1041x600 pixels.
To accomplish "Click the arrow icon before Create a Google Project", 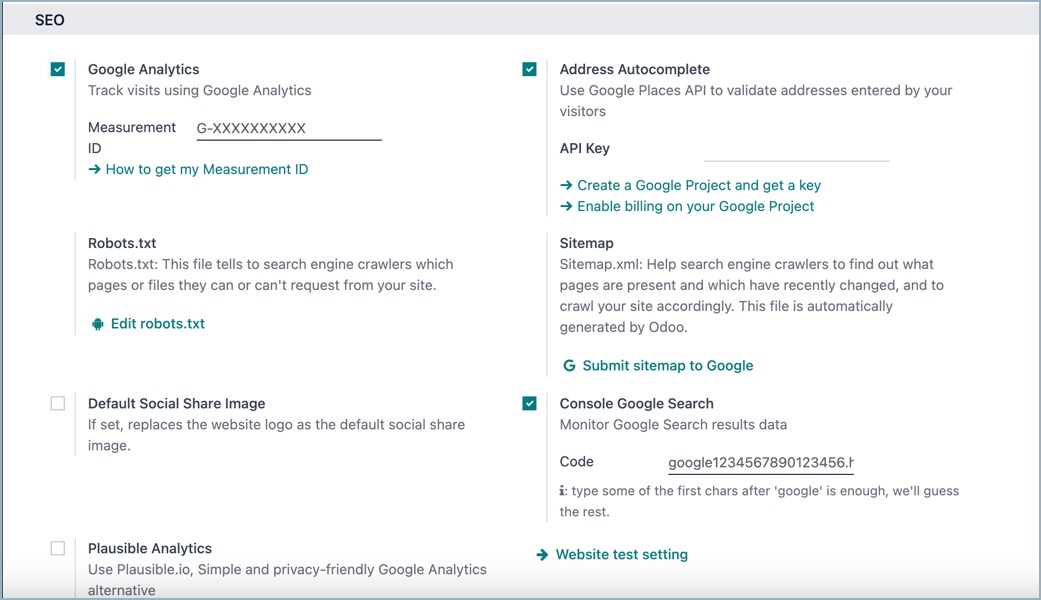I will click(566, 185).
